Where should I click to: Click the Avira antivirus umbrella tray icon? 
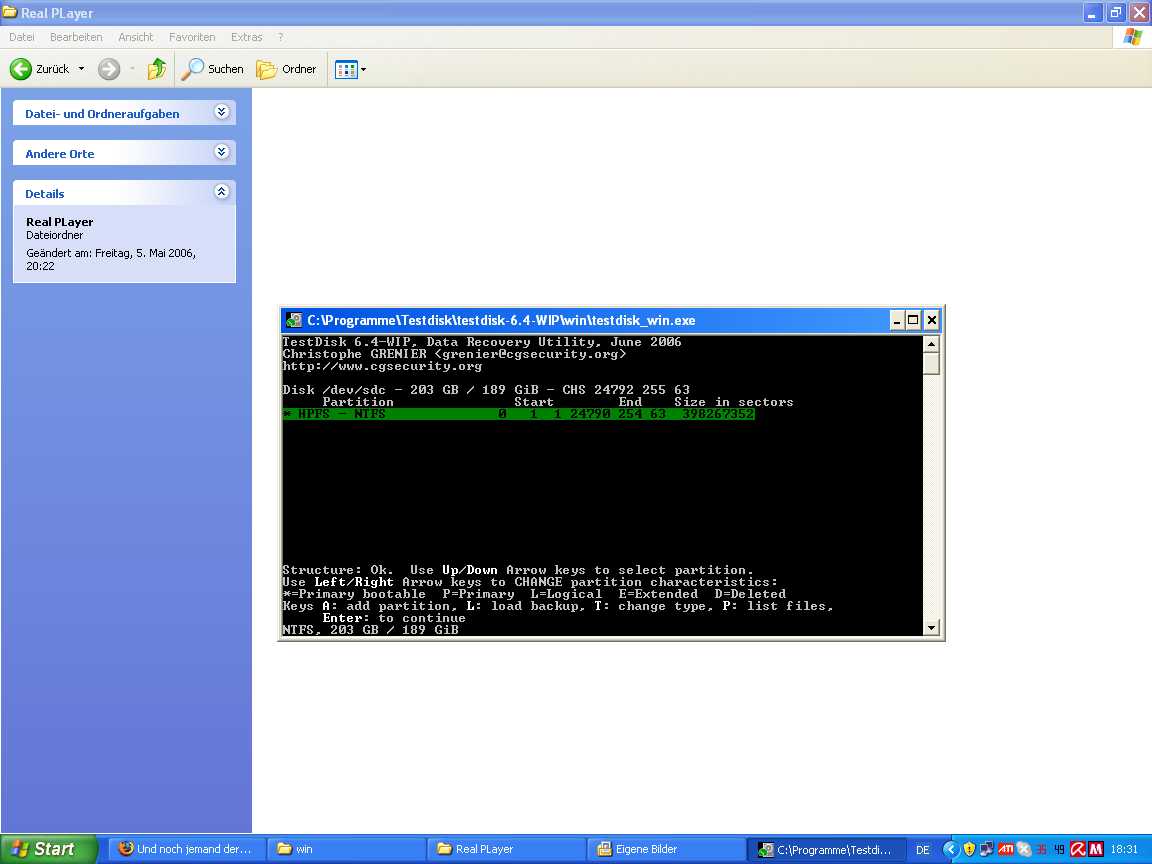(1077, 849)
